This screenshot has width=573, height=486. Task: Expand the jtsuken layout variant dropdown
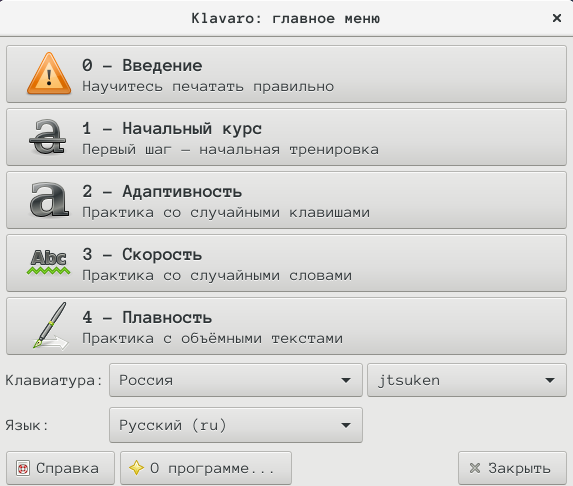click(467, 380)
